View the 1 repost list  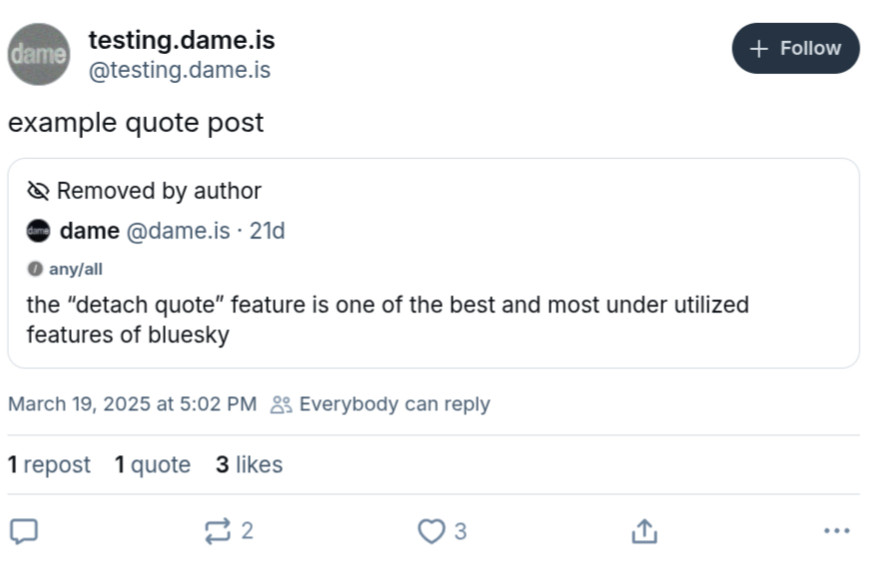pyautogui.click(x=49, y=465)
